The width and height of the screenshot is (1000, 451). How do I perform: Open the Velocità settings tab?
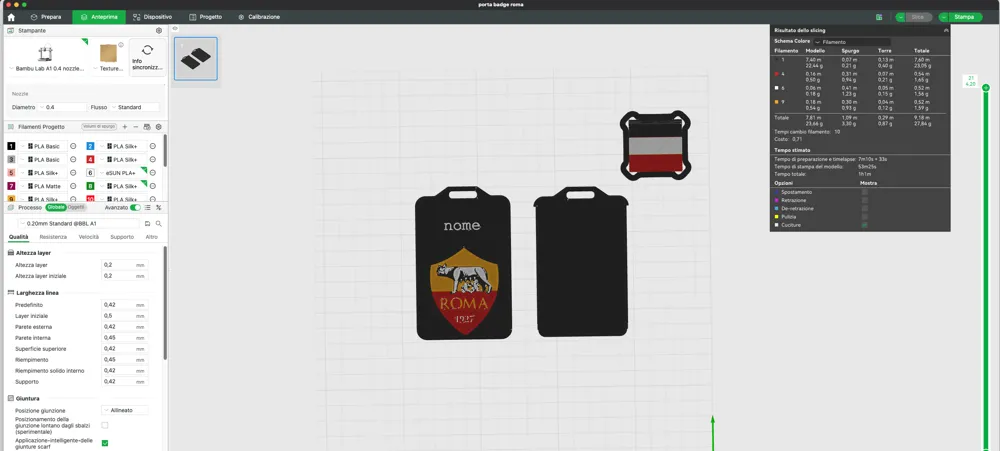point(89,237)
